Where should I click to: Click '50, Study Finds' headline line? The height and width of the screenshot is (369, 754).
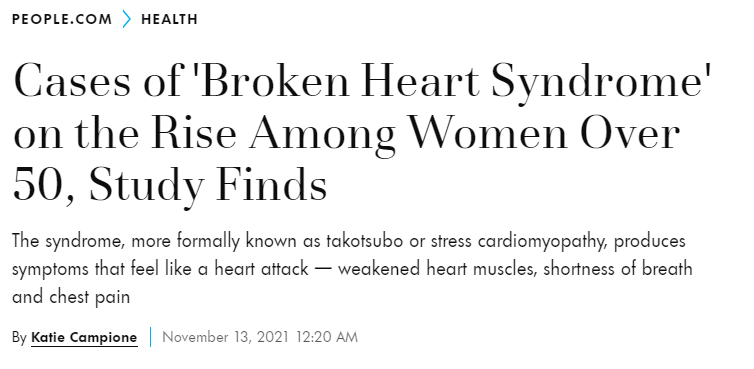pyautogui.click(x=170, y=186)
